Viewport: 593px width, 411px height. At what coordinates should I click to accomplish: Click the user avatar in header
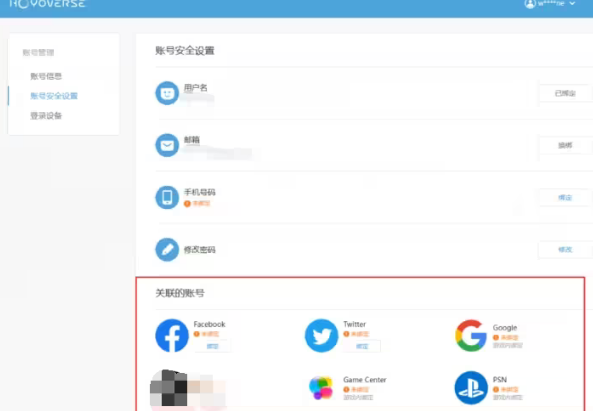pos(530,3)
